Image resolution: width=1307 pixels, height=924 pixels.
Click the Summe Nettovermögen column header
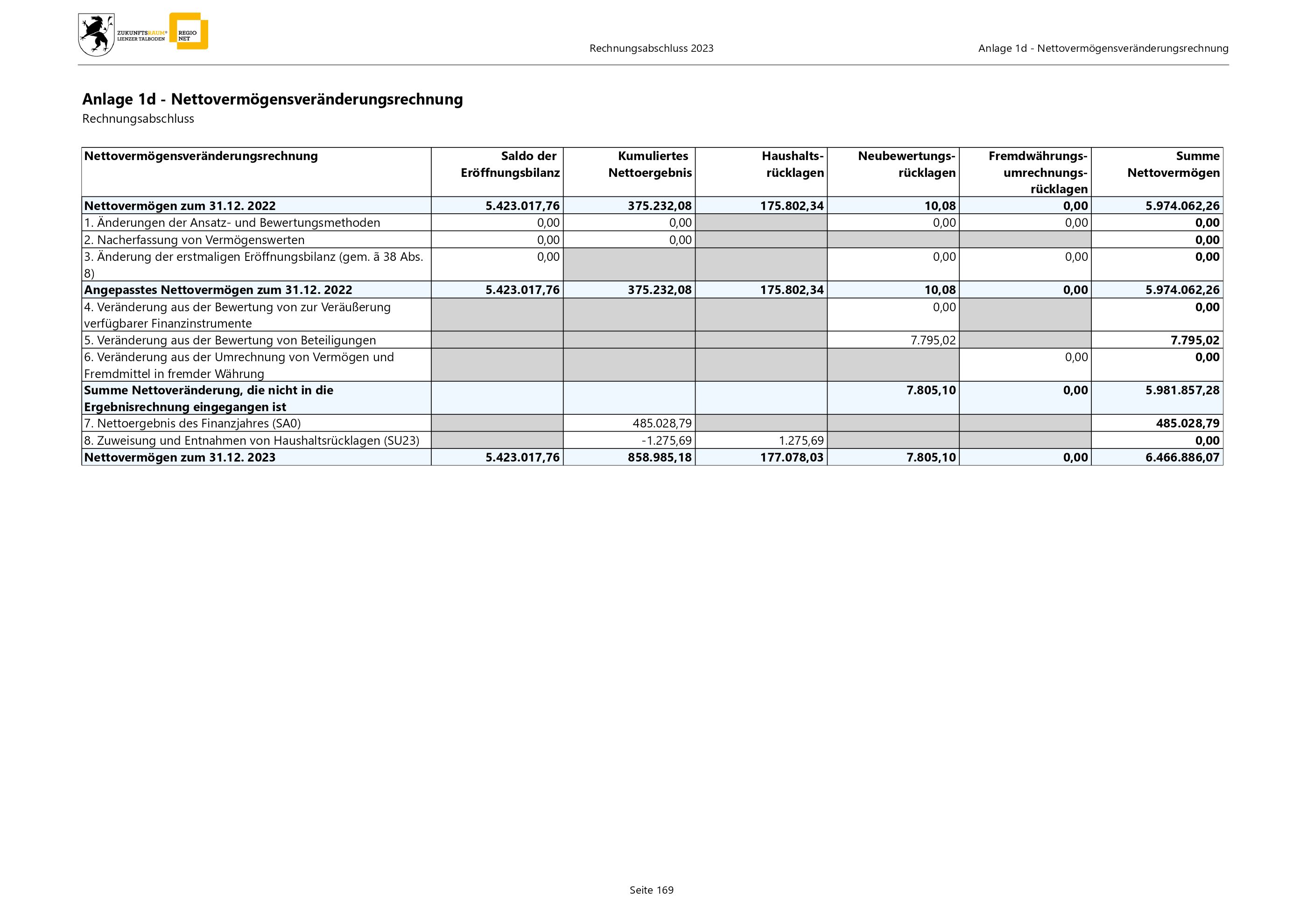pos(1173,164)
